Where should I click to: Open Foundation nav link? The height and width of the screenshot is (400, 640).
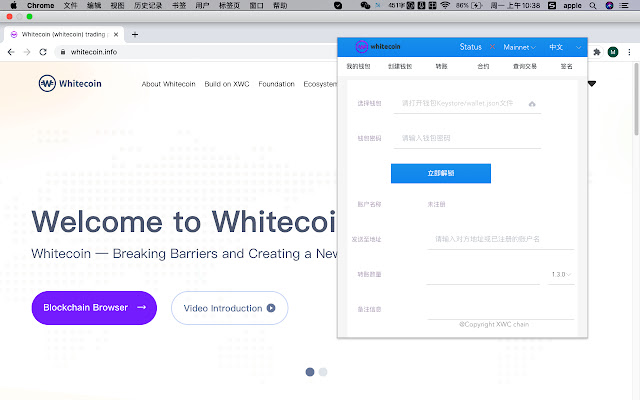click(x=276, y=84)
